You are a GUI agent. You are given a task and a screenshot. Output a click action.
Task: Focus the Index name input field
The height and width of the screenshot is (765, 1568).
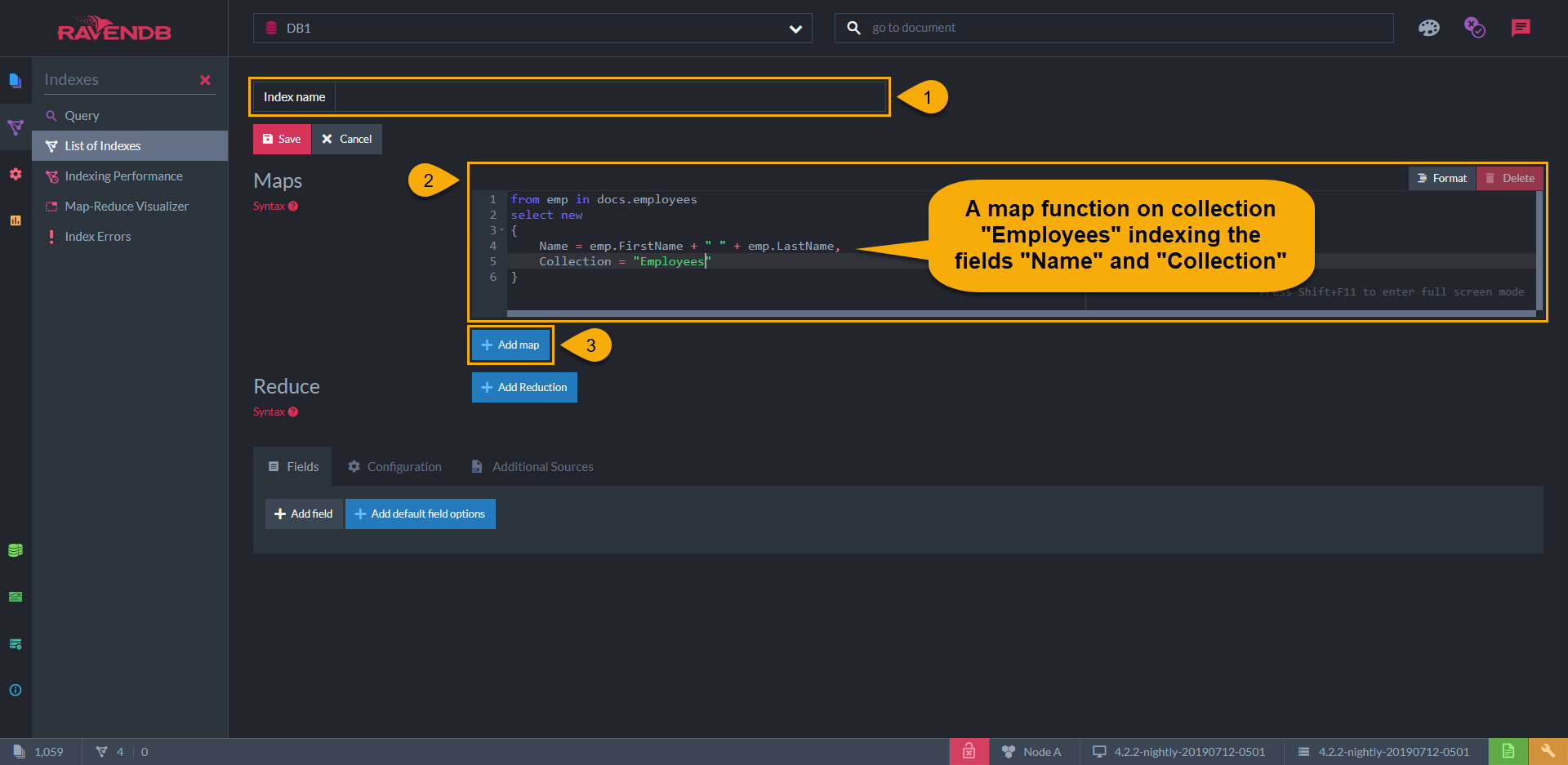(611, 96)
